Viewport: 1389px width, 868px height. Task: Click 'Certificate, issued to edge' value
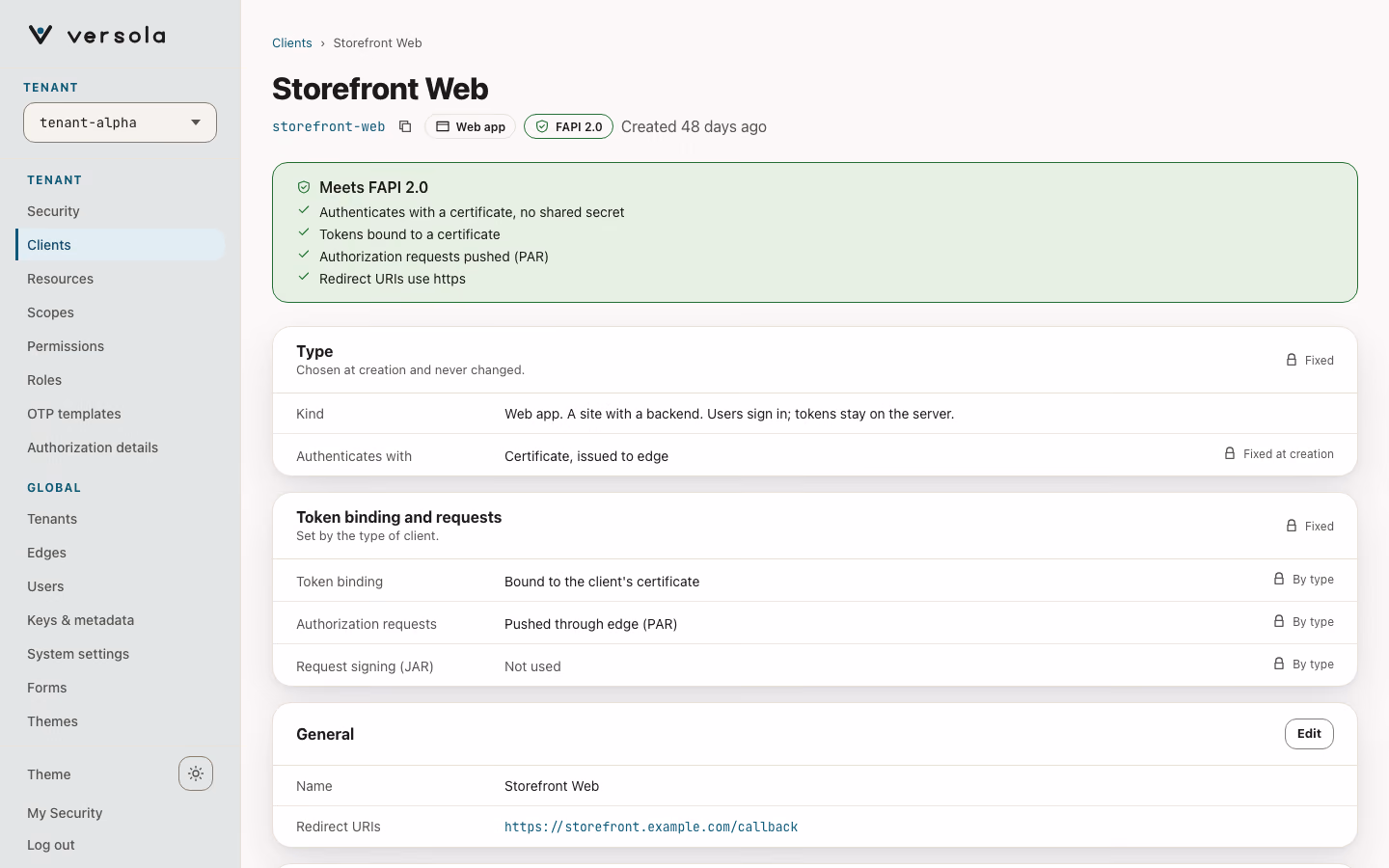coord(586,456)
